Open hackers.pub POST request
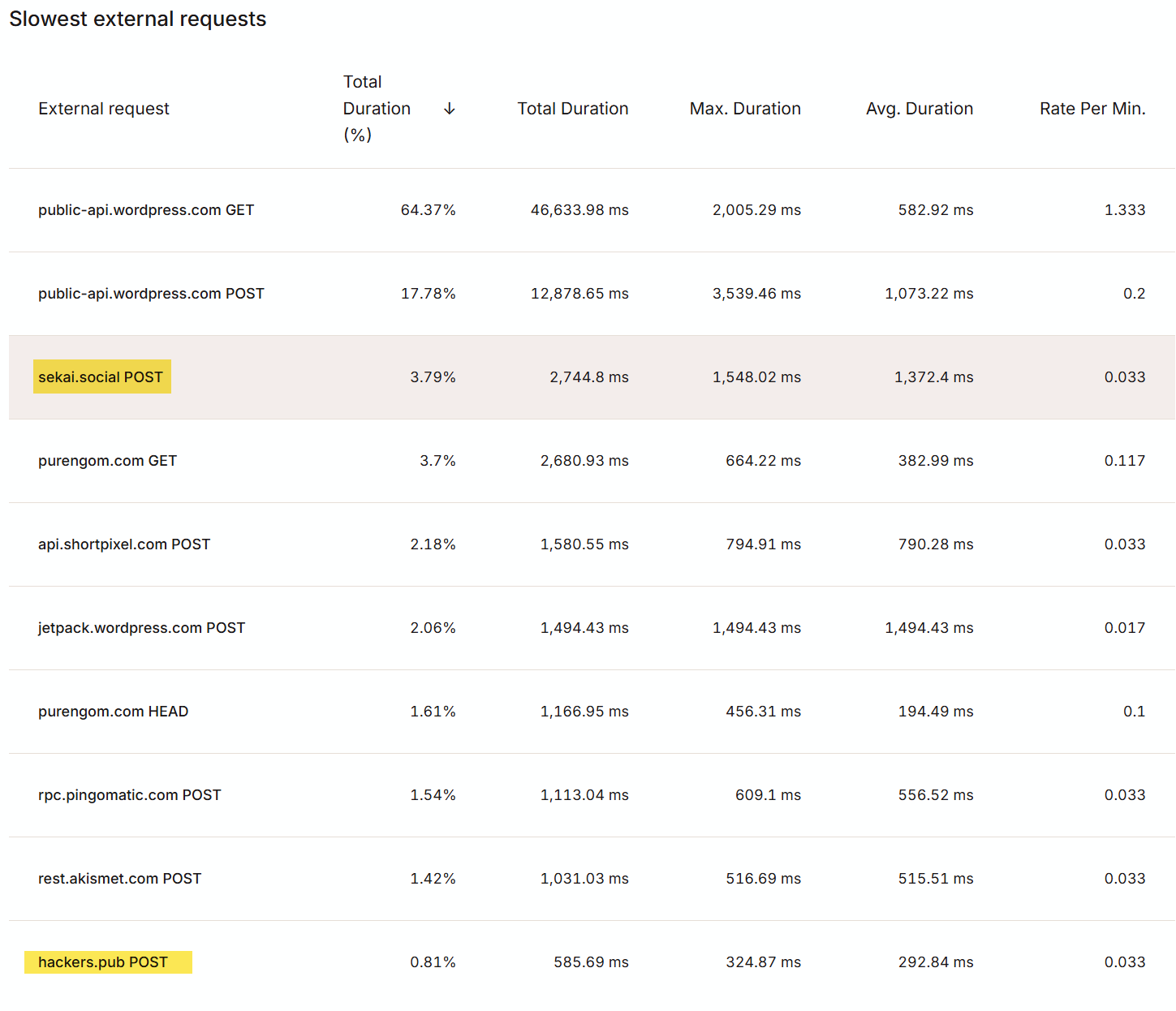 tap(103, 962)
